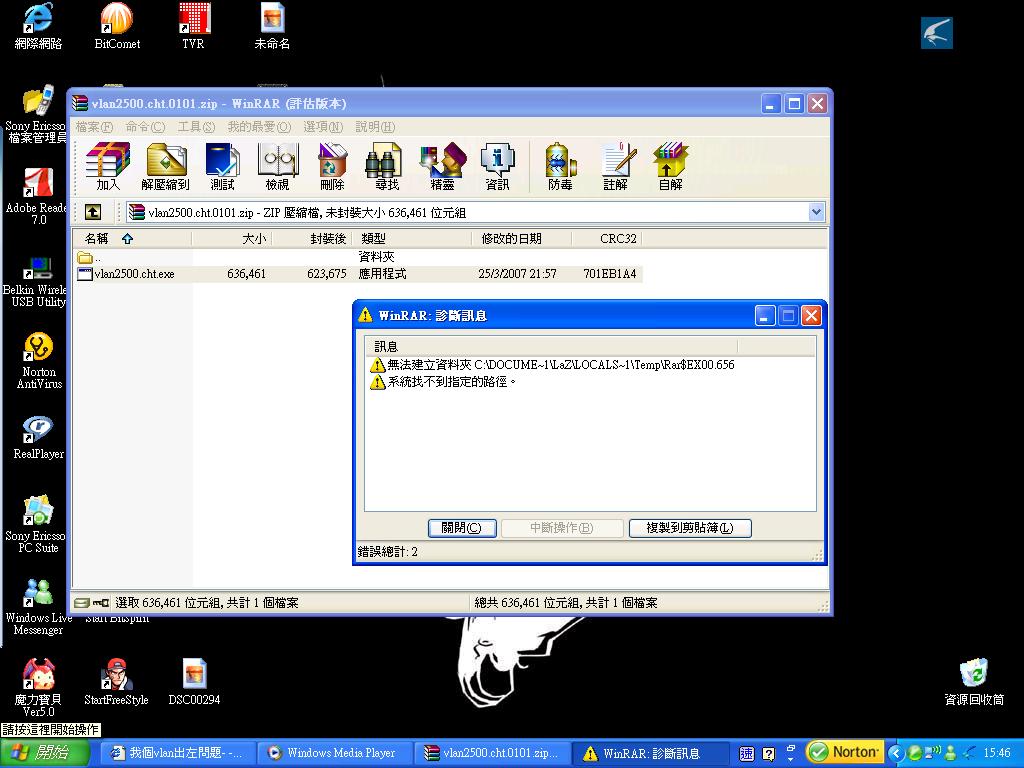Image resolution: width=1024 pixels, height=768 pixels.
Task: Switch to the vlan2500.cht.0101.zip taskbar button
Action: click(x=492, y=753)
